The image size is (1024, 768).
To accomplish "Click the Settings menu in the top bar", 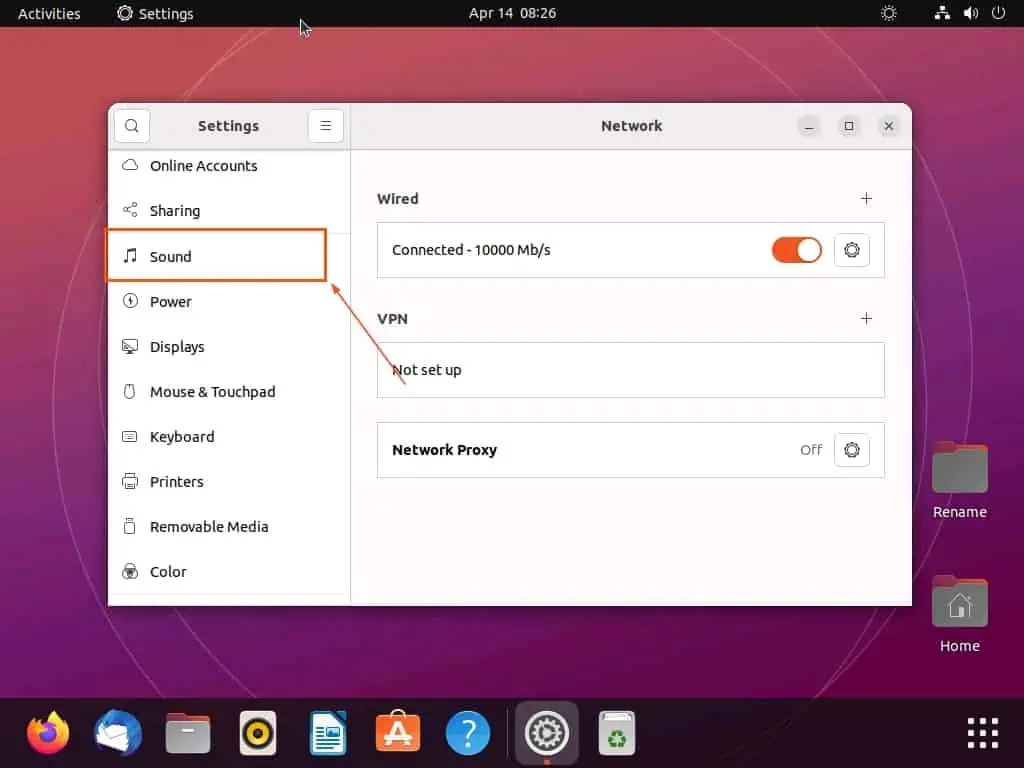I will (154, 13).
